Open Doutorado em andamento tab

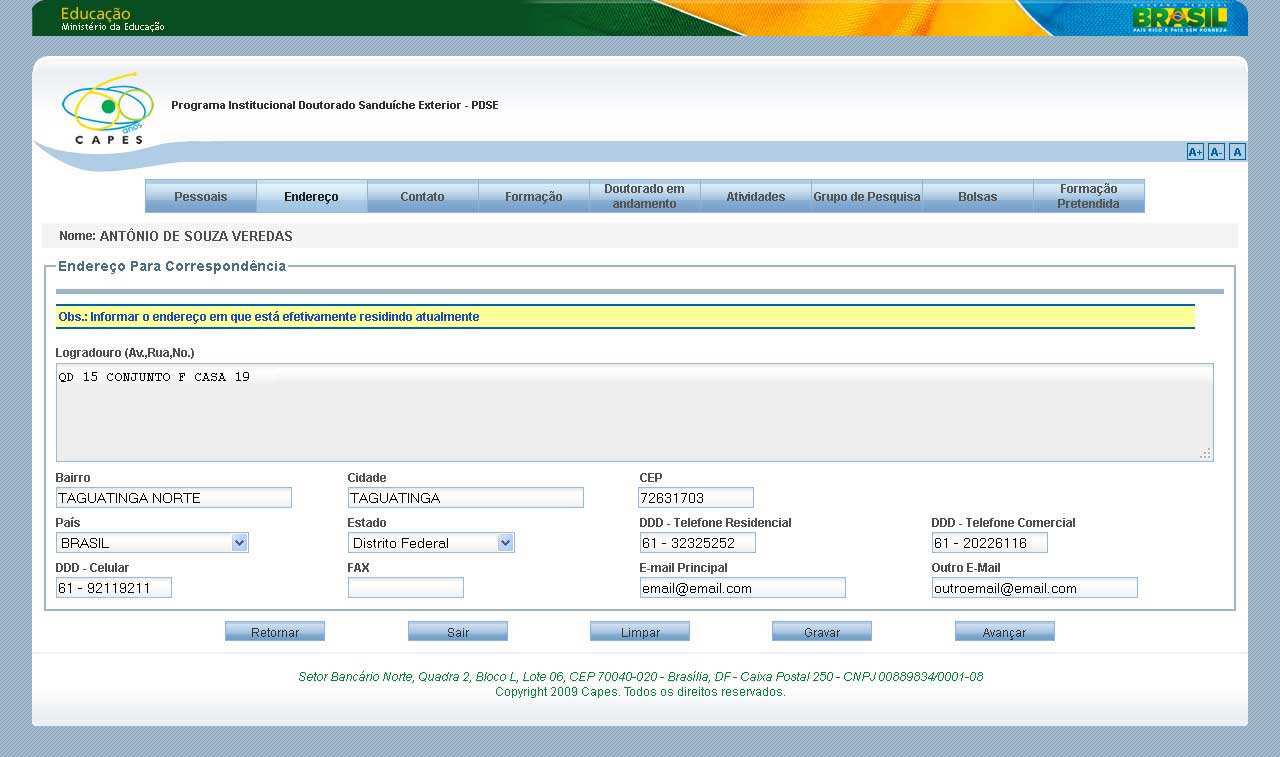[x=644, y=196]
